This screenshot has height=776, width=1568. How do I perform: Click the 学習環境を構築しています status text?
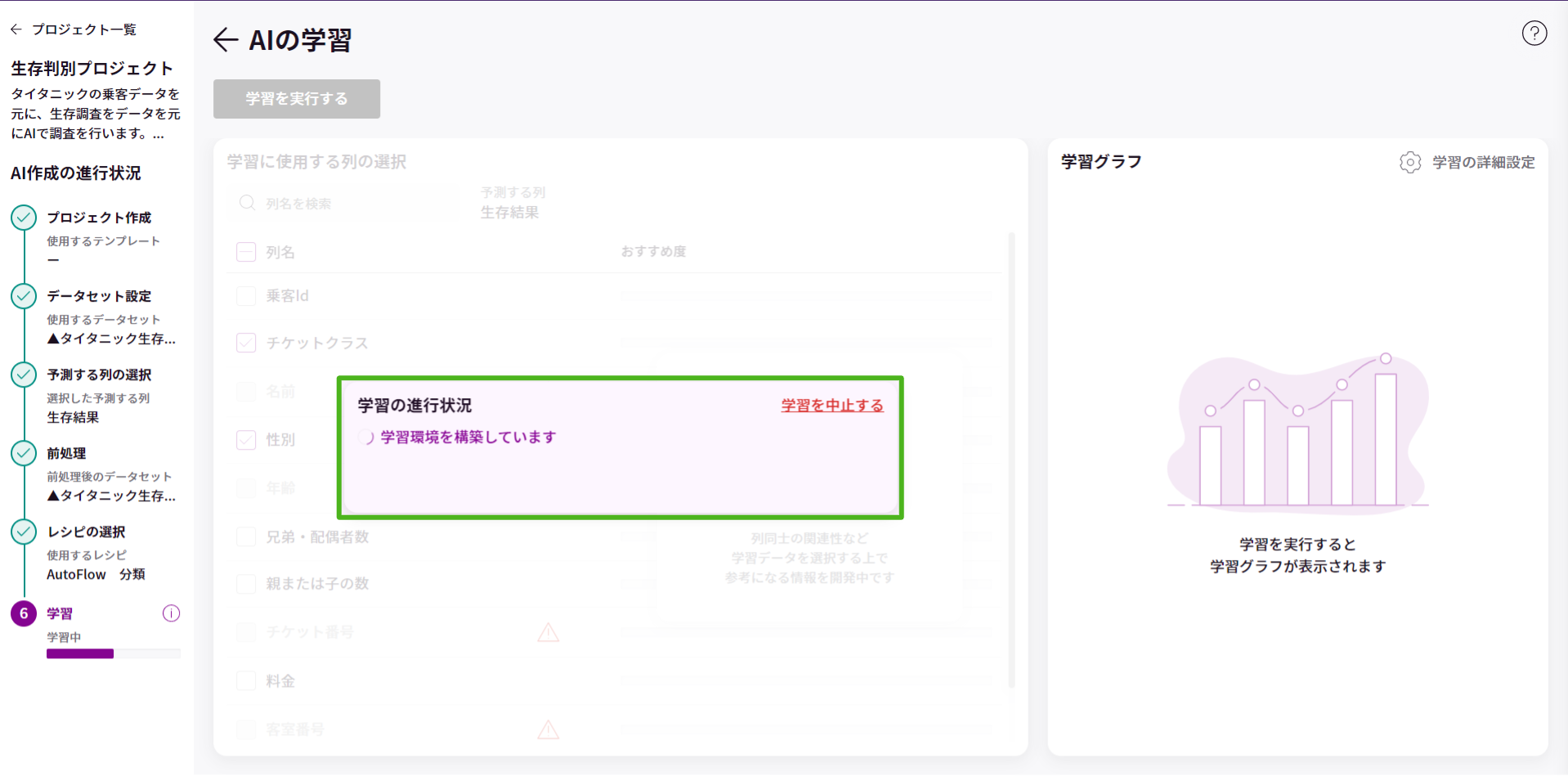pos(468,437)
